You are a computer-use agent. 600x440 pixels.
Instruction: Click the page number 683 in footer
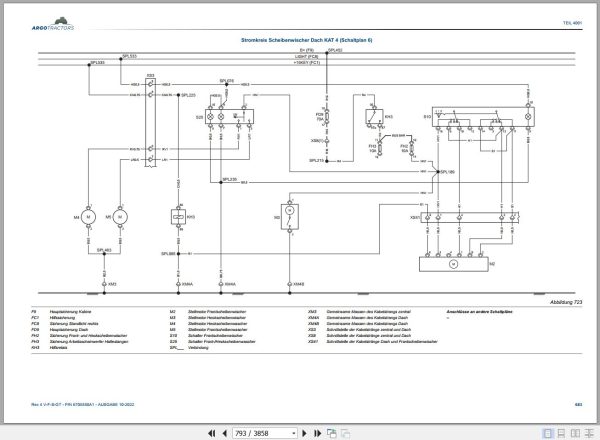click(x=579, y=404)
